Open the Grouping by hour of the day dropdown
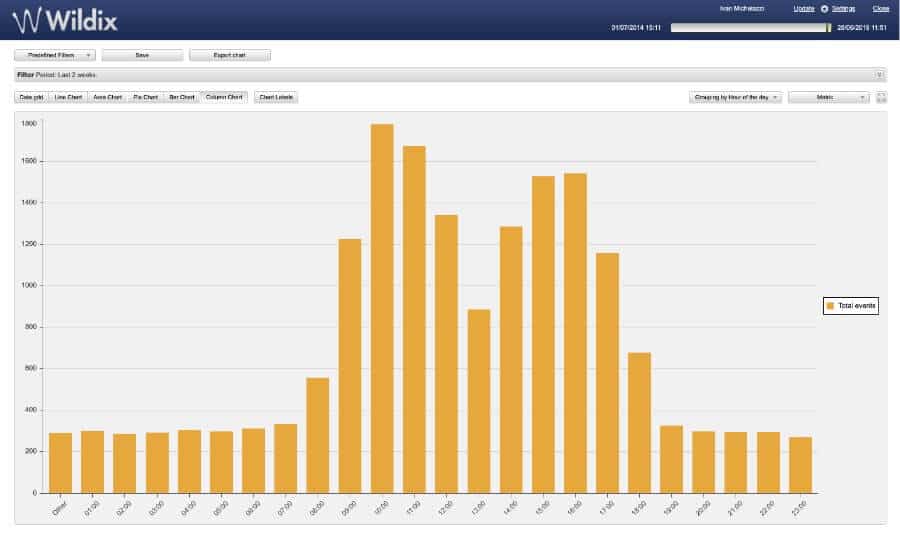Screen dimensions: 900x533 [x=735, y=97]
